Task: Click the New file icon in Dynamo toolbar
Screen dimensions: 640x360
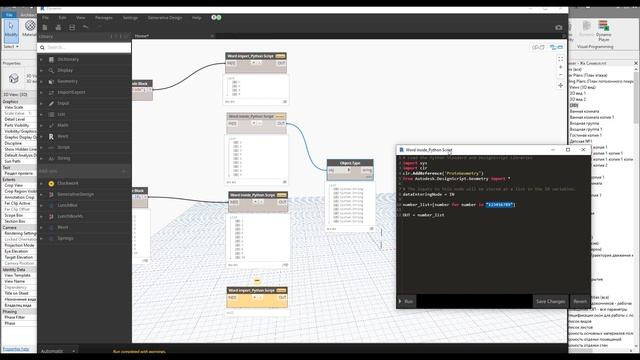Action: tap(45, 27)
